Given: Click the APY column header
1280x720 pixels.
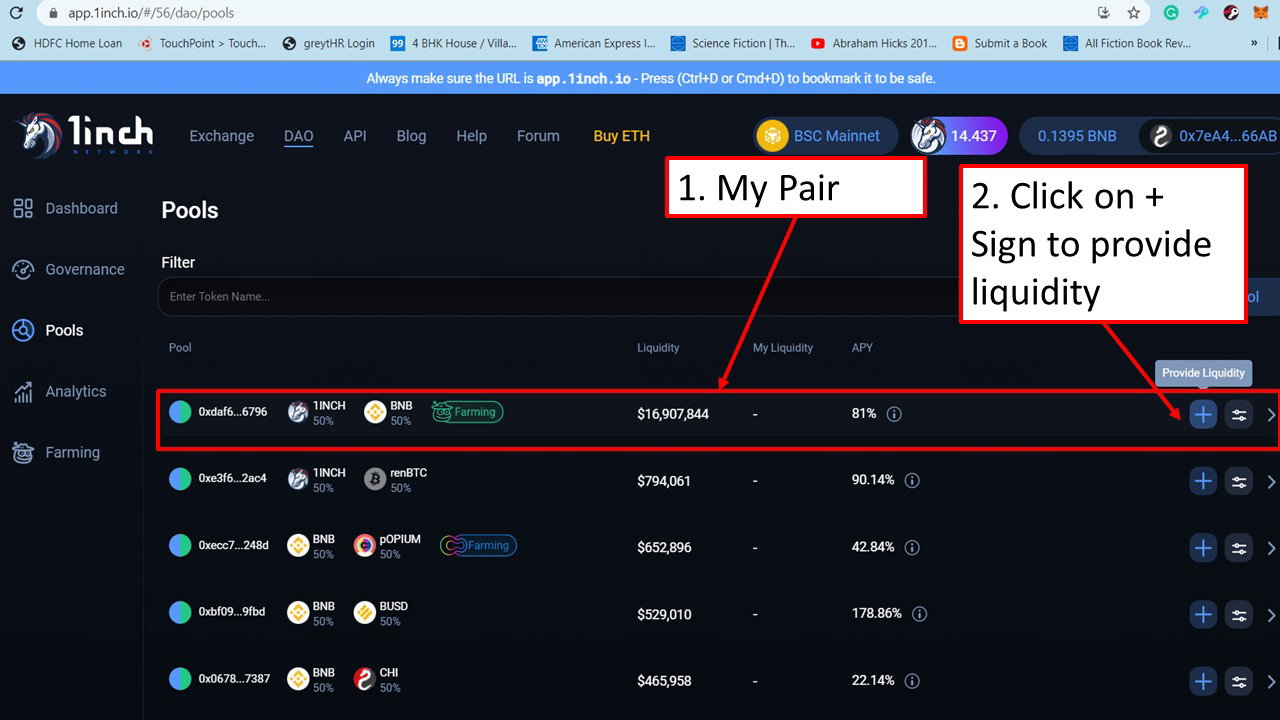Looking at the screenshot, I should pyautogui.click(x=862, y=348).
